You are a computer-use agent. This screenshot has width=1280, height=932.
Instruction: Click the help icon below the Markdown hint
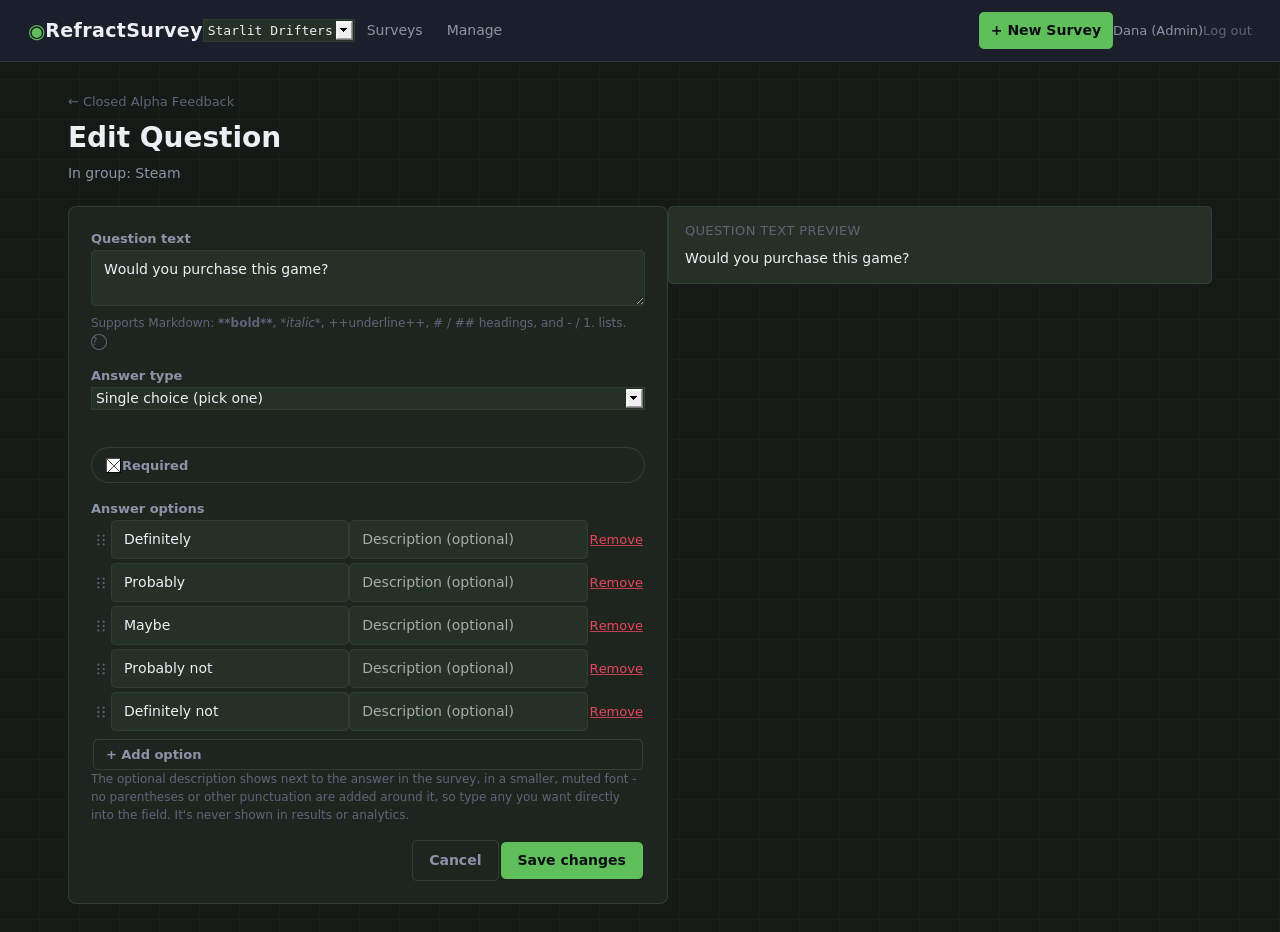(99, 342)
